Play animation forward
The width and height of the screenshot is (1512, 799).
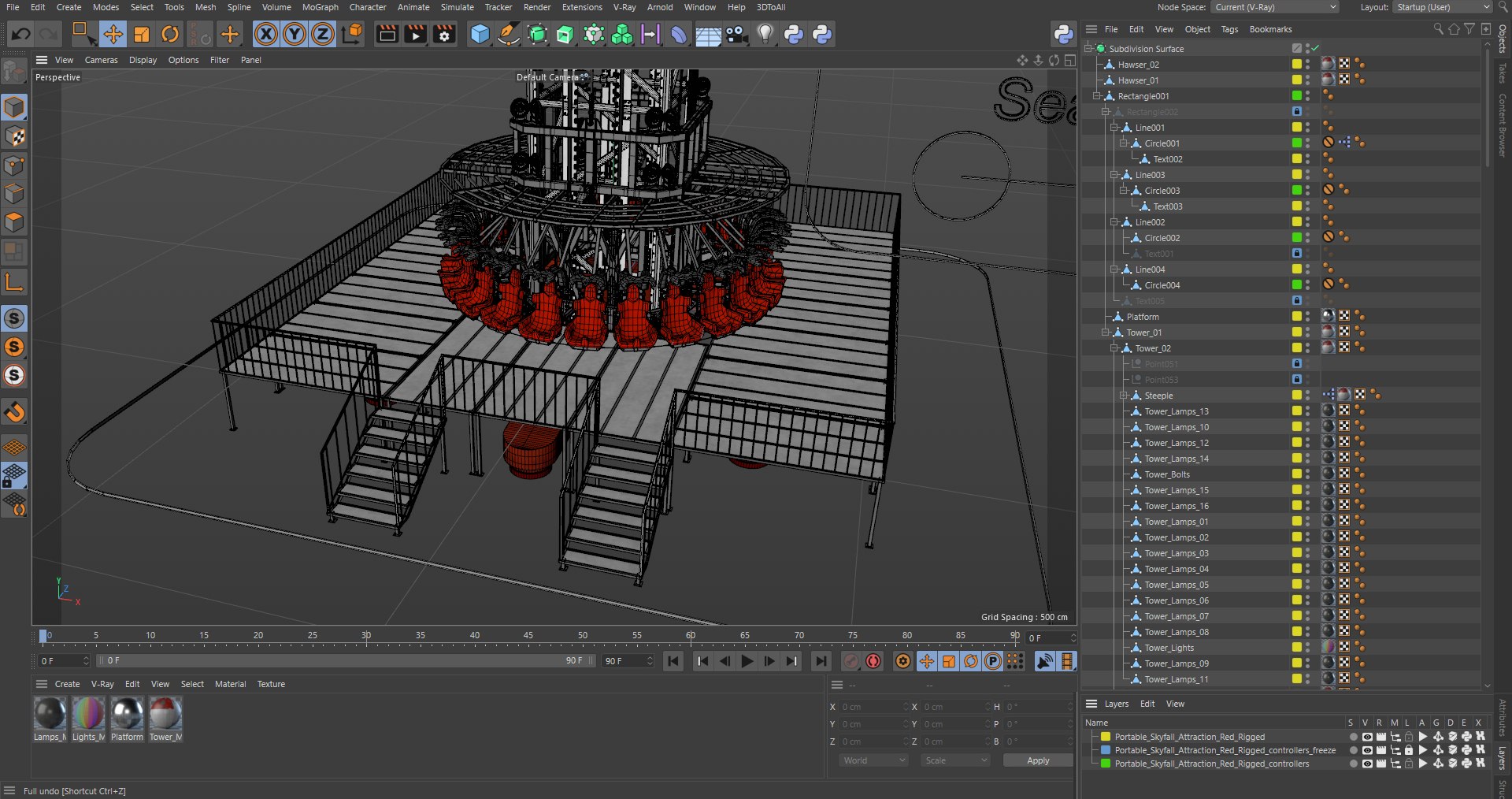pyautogui.click(x=747, y=661)
